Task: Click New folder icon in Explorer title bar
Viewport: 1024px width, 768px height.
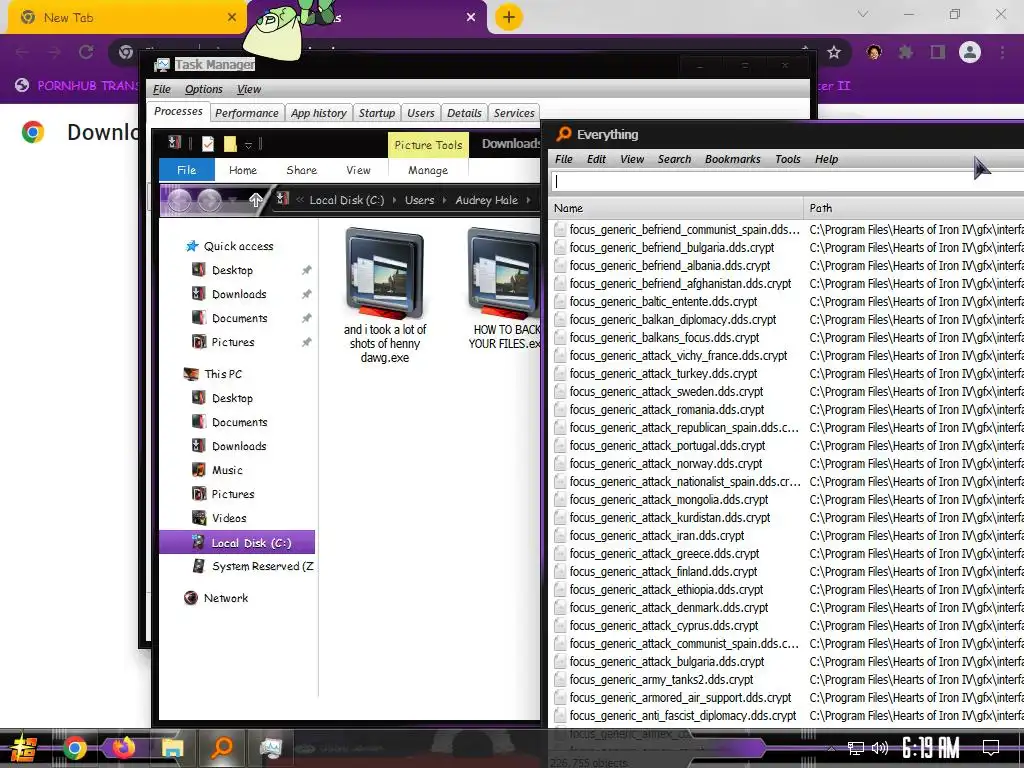Action: tap(230, 144)
